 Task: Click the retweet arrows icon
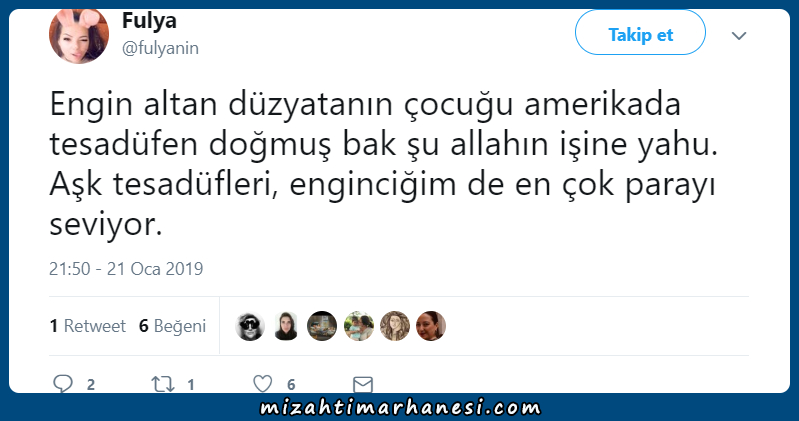tap(163, 384)
